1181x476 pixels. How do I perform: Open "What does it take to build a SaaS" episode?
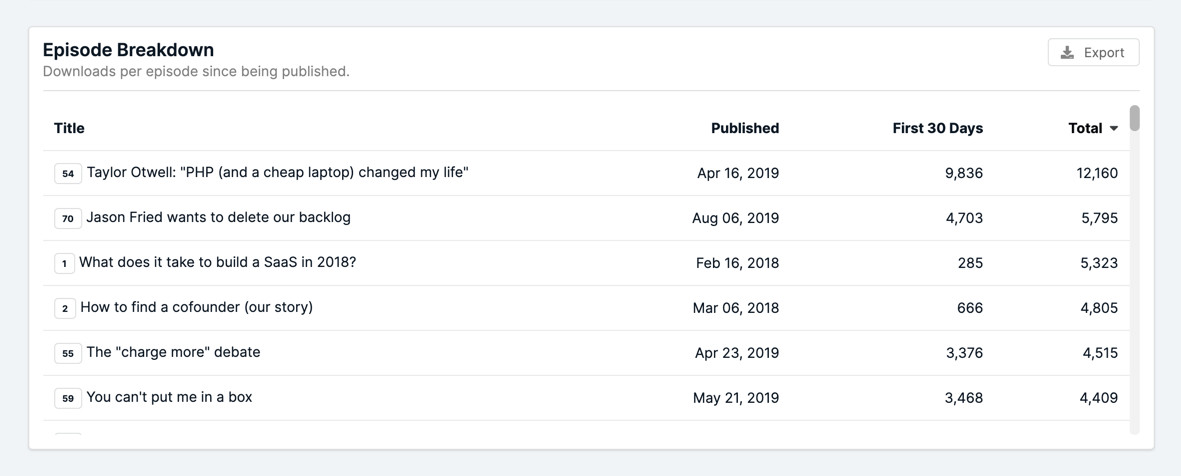217,262
